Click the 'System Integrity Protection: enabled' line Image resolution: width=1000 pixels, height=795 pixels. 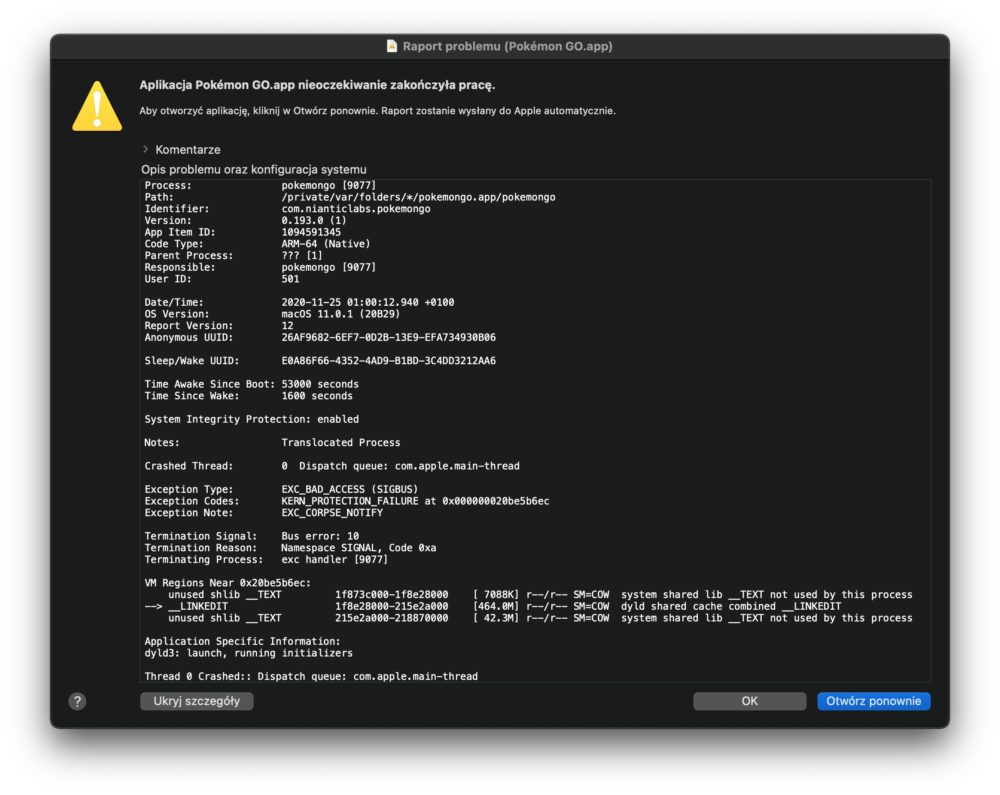[x=251, y=419]
